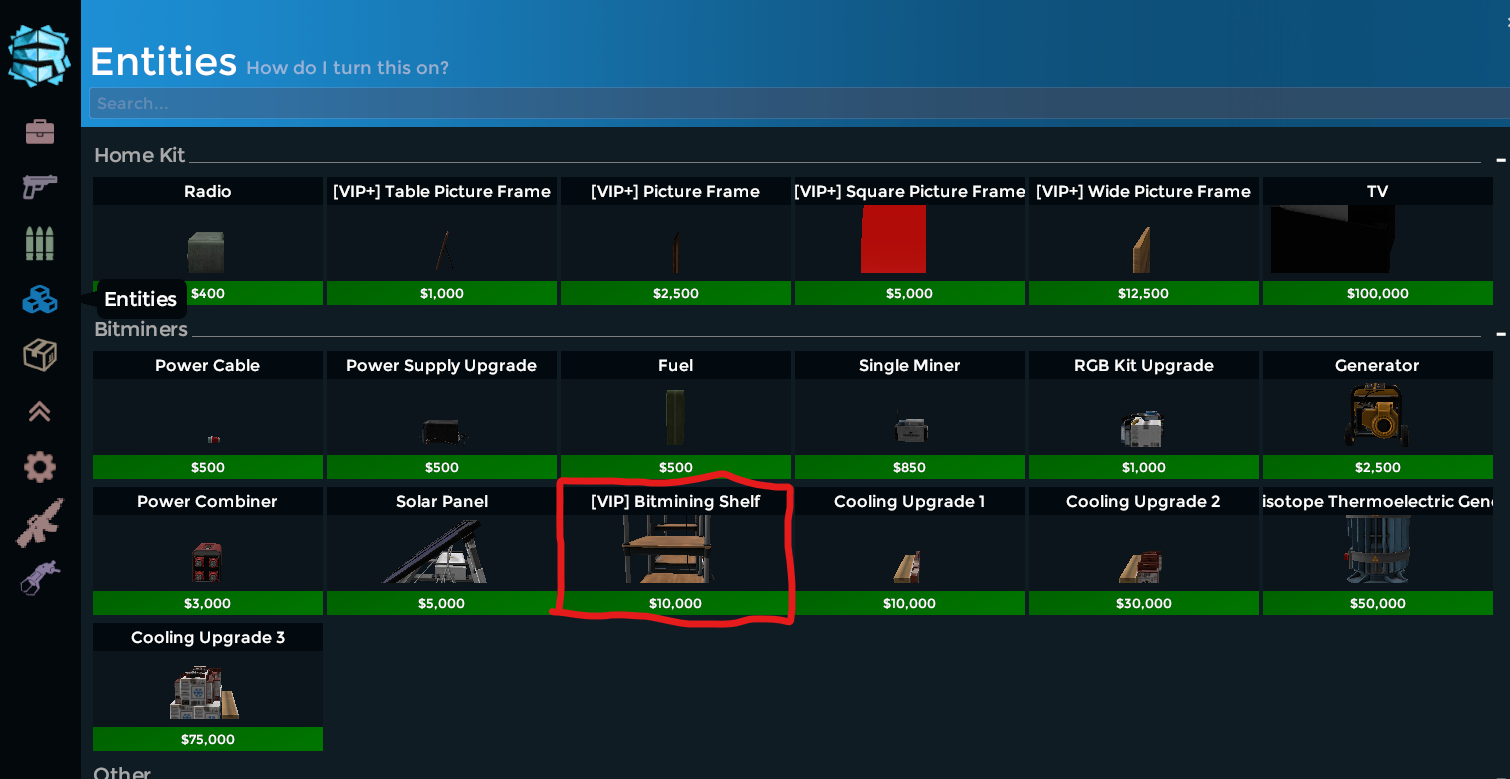The image size is (1510, 779).
Task: Buy the Radio for $400
Action: pyautogui.click(x=208, y=293)
